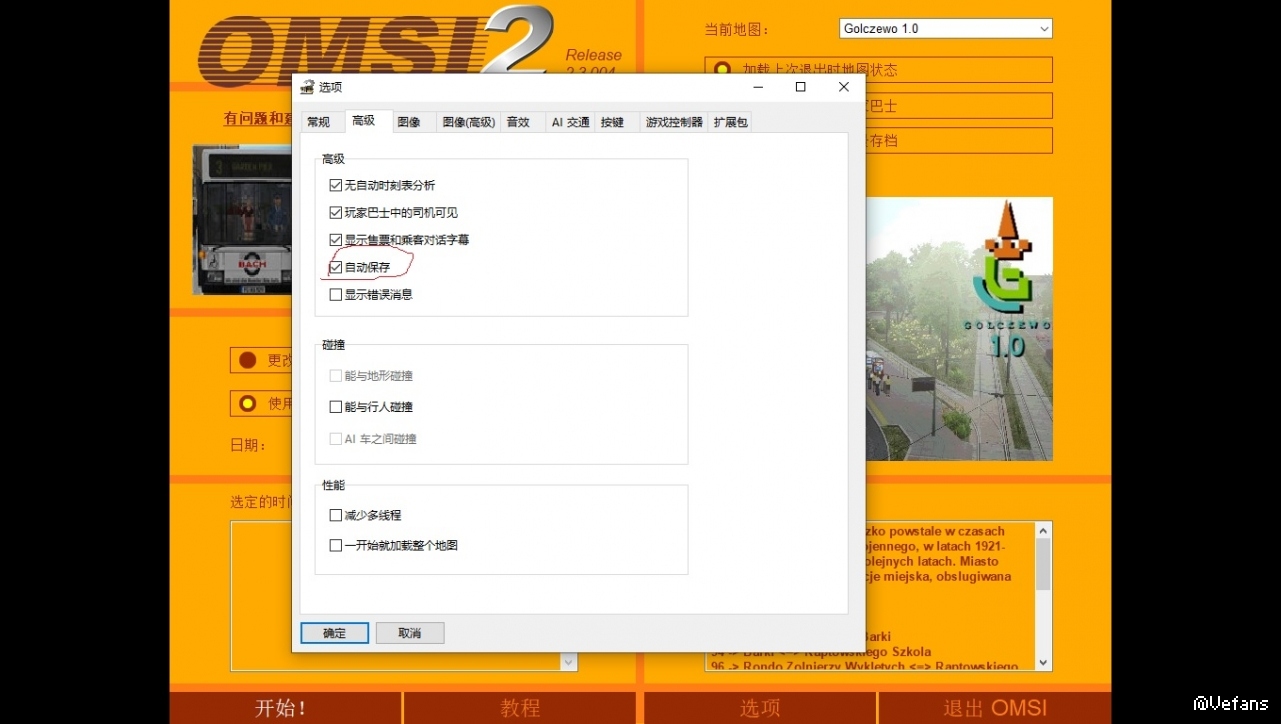Click the 日期 label

point(248,445)
